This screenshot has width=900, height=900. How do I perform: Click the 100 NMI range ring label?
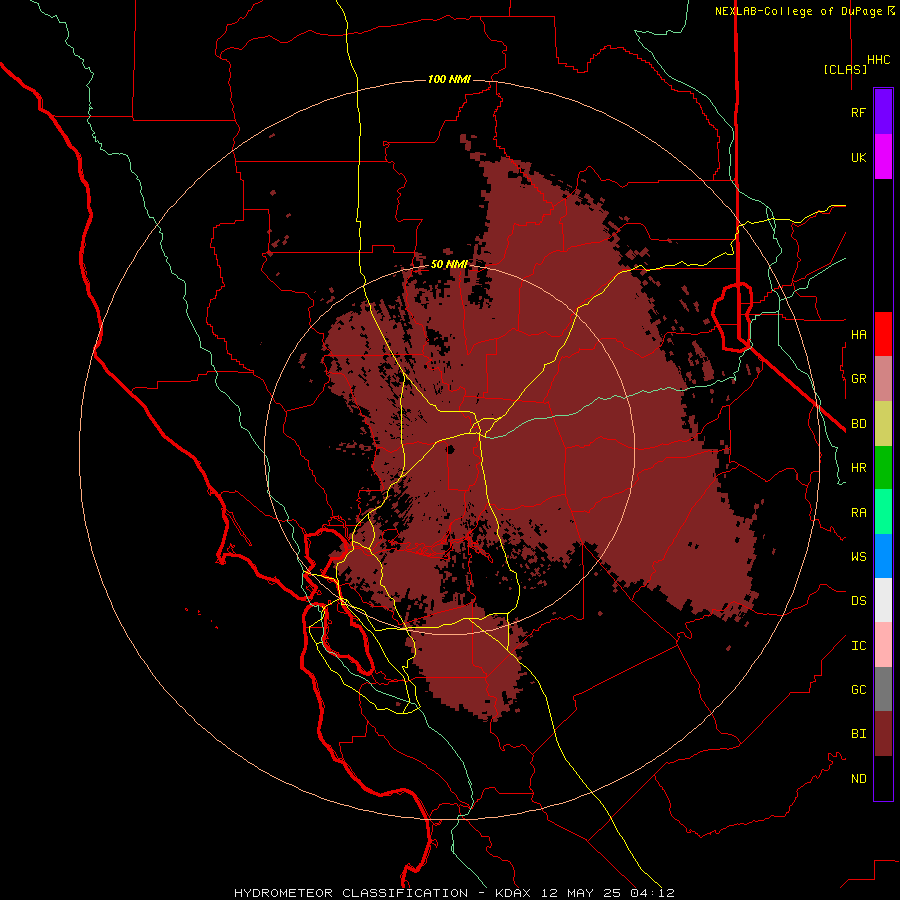click(x=449, y=79)
